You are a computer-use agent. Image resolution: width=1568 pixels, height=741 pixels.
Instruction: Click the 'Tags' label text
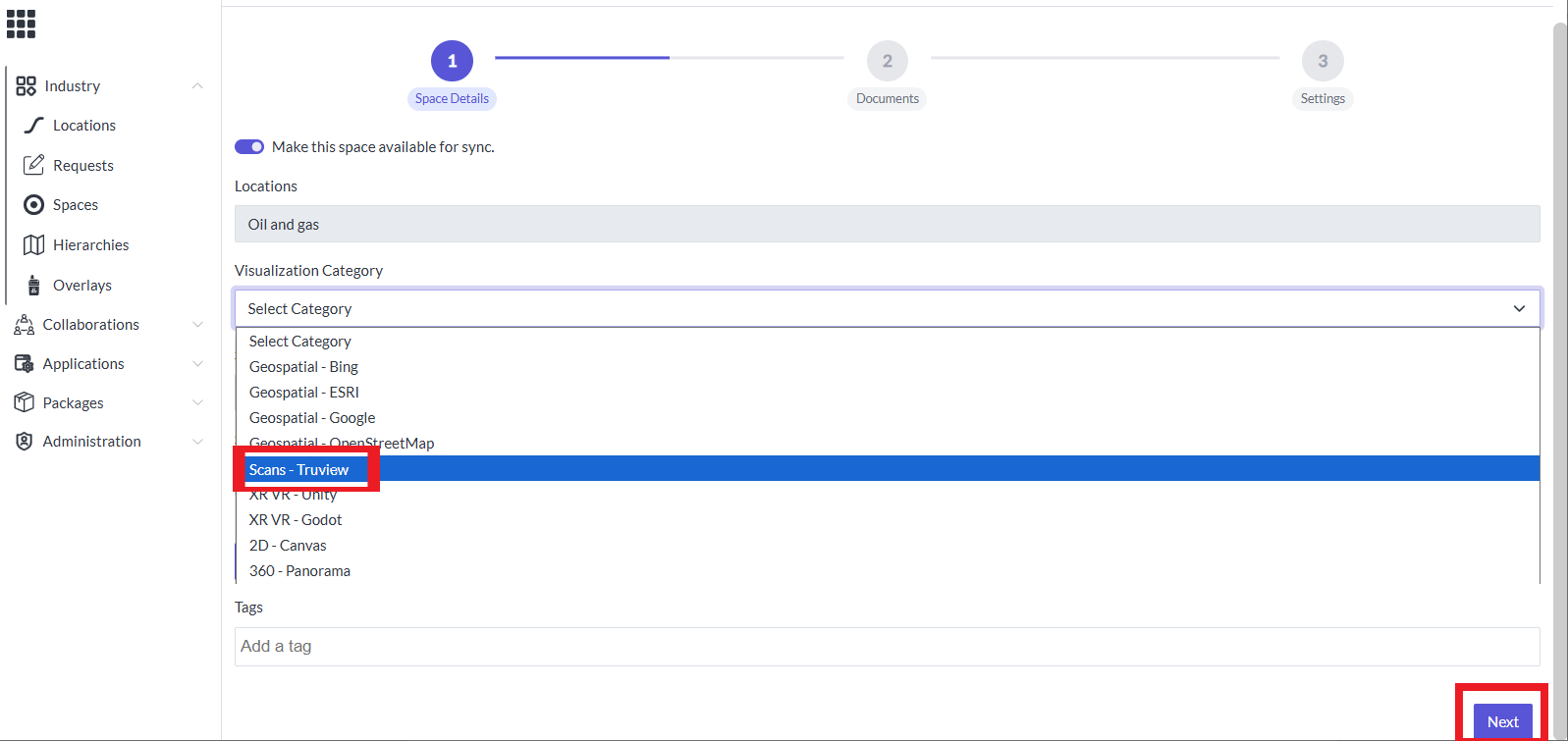(x=248, y=608)
